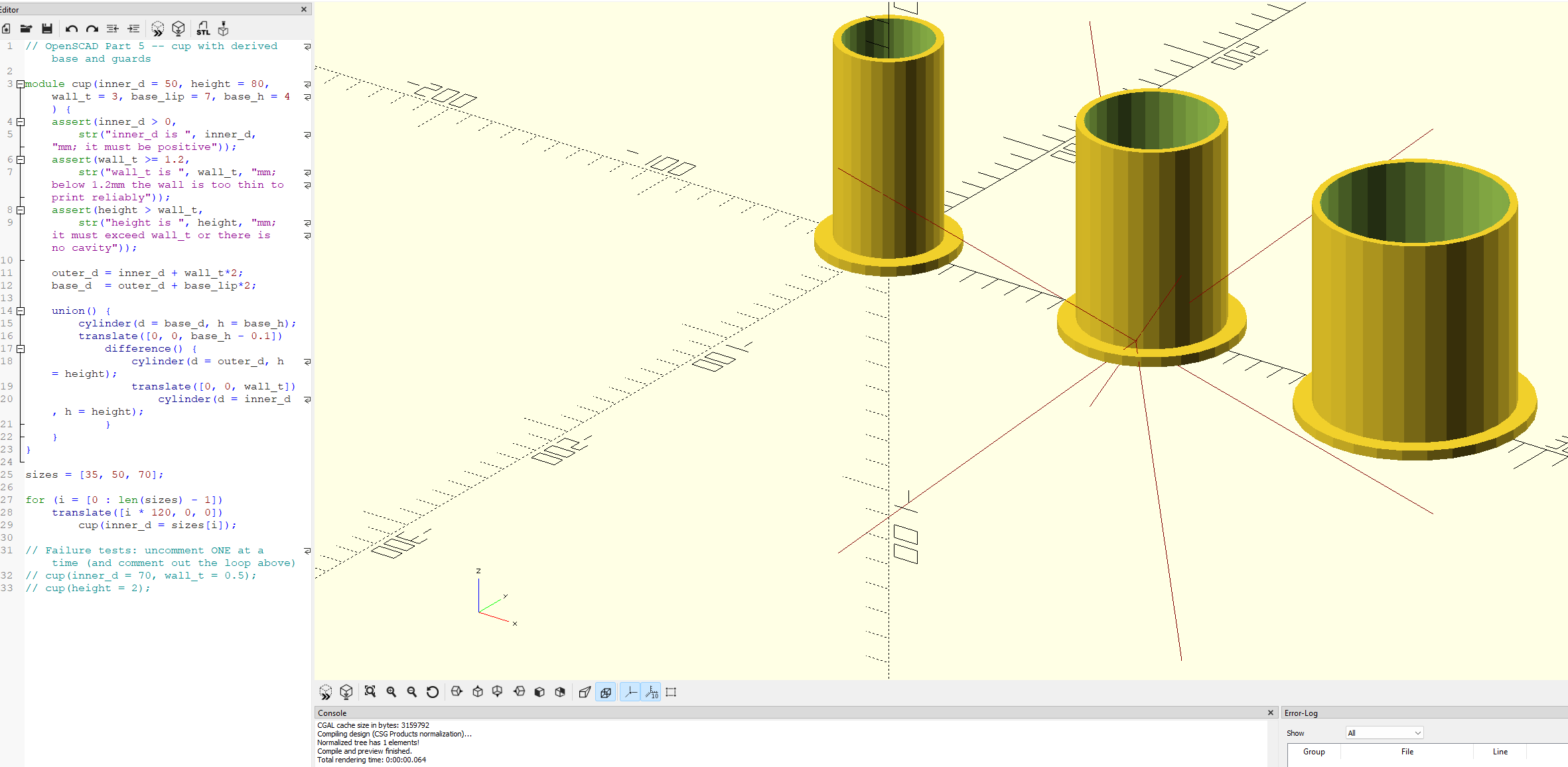This screenshot has width=1568, height=767.
Task: Click View All in the viewport toolbar
Action: pyautogui.click(x=370, y=691)
